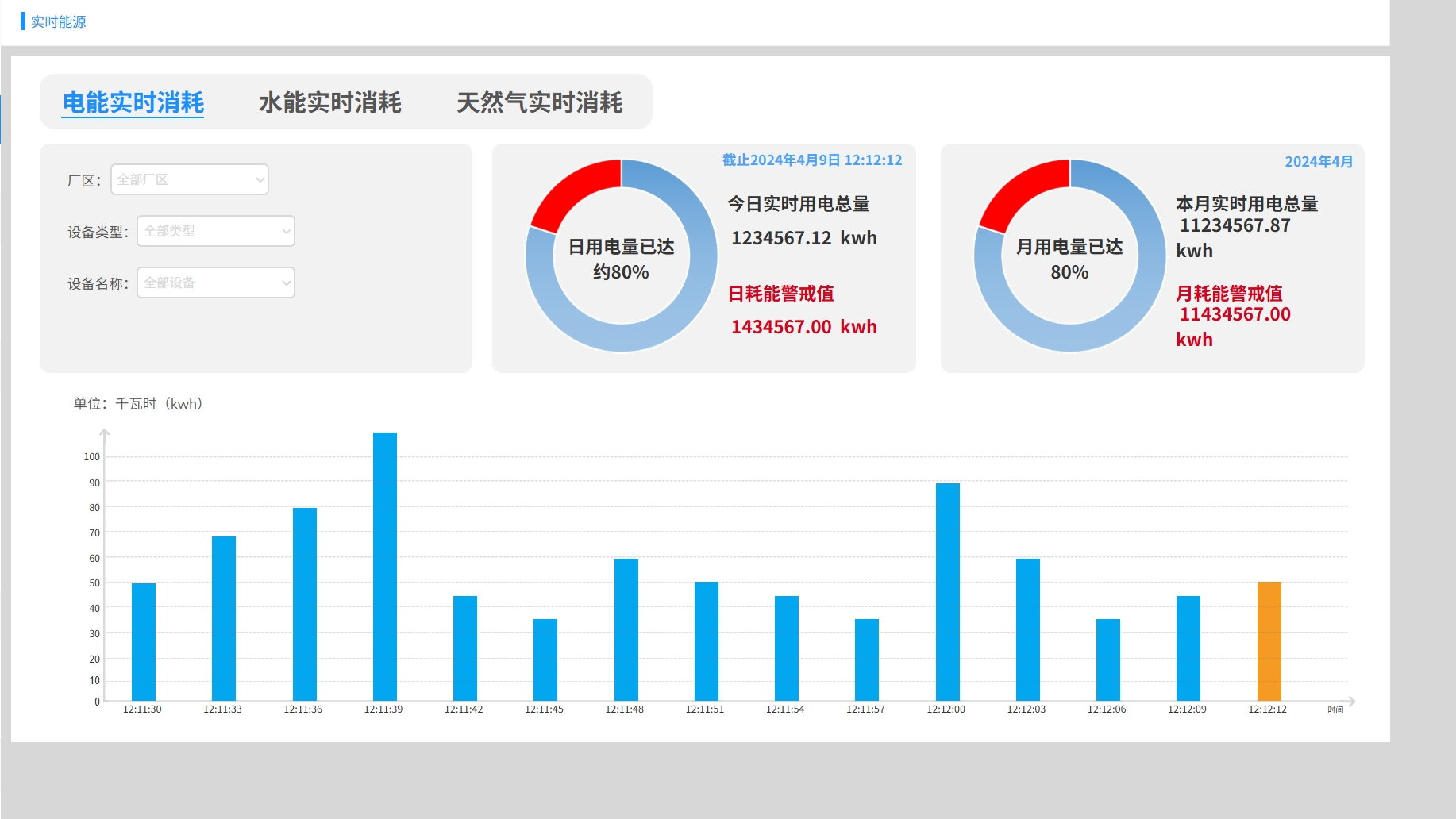Select the bar at 12:12:00
Image resolution: width=1456 pixels, height=819 pixels.
point(947,591)
